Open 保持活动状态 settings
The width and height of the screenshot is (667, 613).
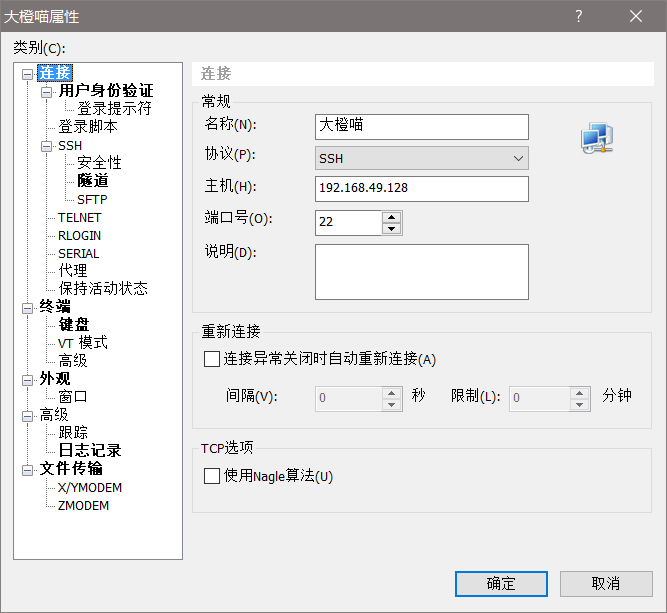(x=103, y=288)
